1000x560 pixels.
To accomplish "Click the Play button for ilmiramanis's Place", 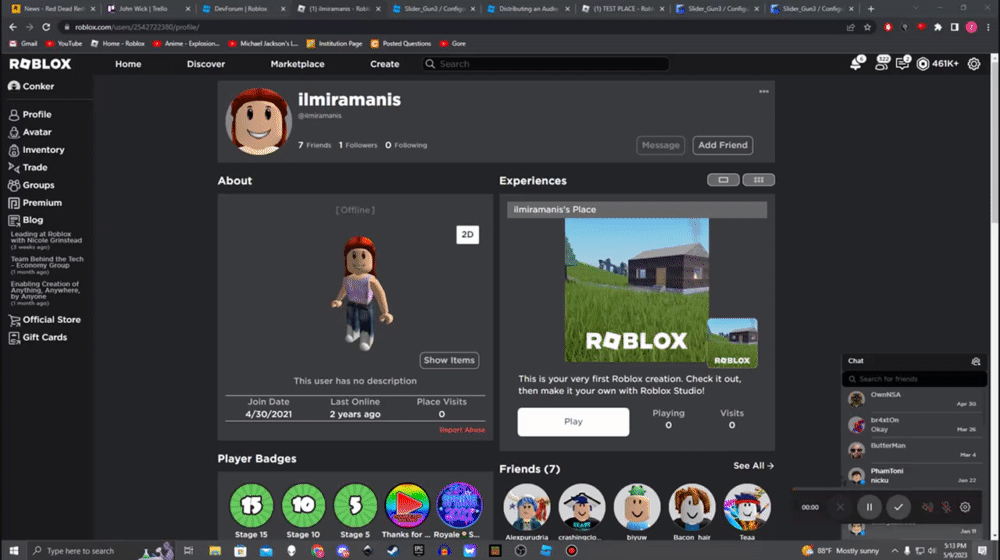I will point(573,422).
